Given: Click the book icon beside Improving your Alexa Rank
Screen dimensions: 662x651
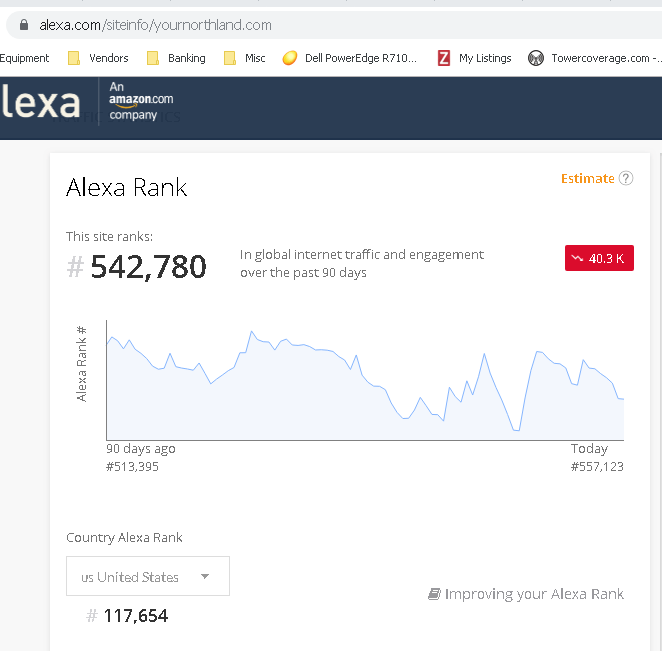Looking at the screenshot, I should tap(434, 594).
